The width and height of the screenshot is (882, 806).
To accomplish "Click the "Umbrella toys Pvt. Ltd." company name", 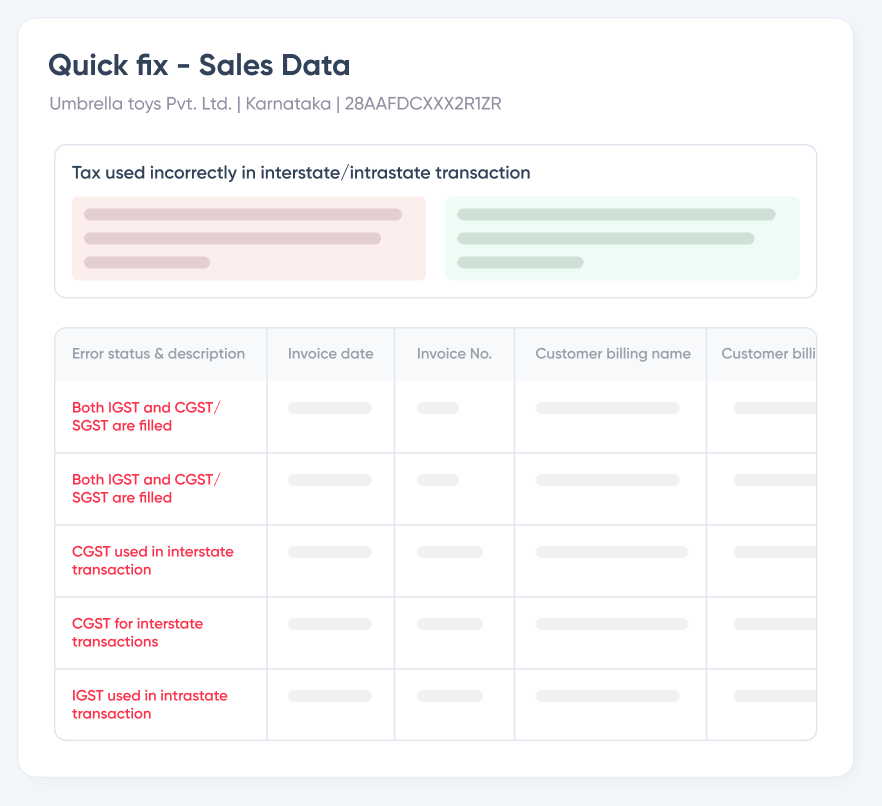I will tap(140, 103).
